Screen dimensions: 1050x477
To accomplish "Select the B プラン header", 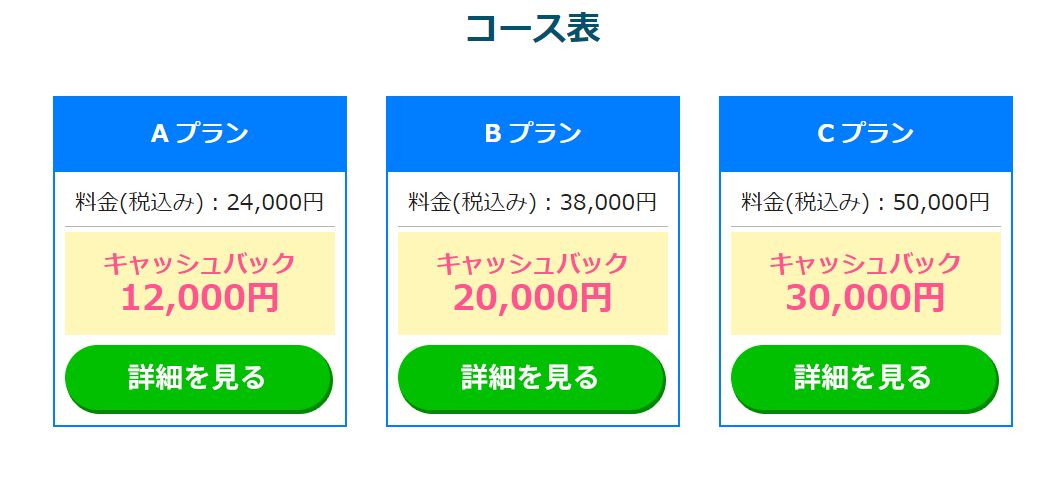I will pyautogui.click(x=533, y=133).
